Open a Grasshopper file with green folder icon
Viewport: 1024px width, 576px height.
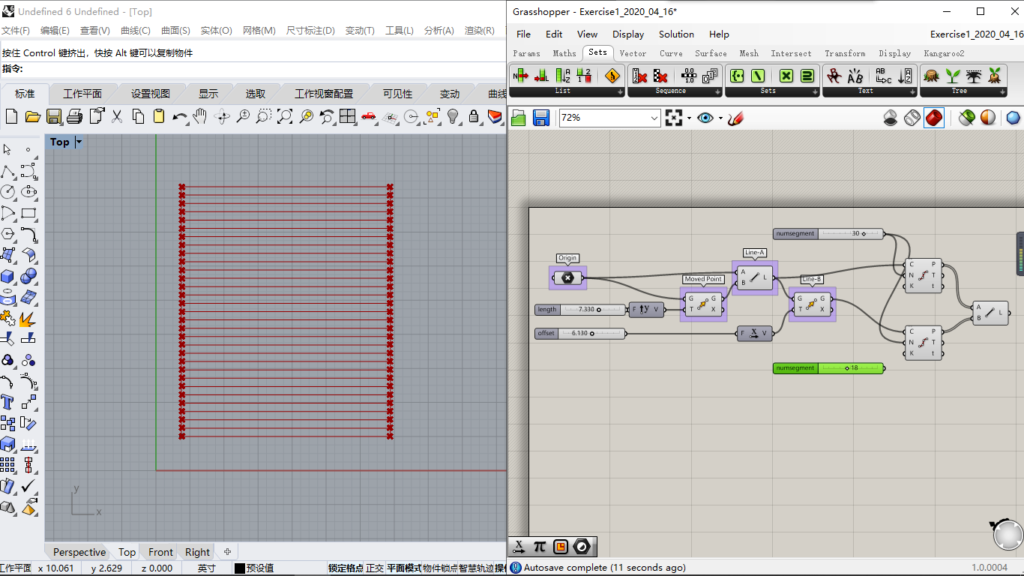coord(519,118)
